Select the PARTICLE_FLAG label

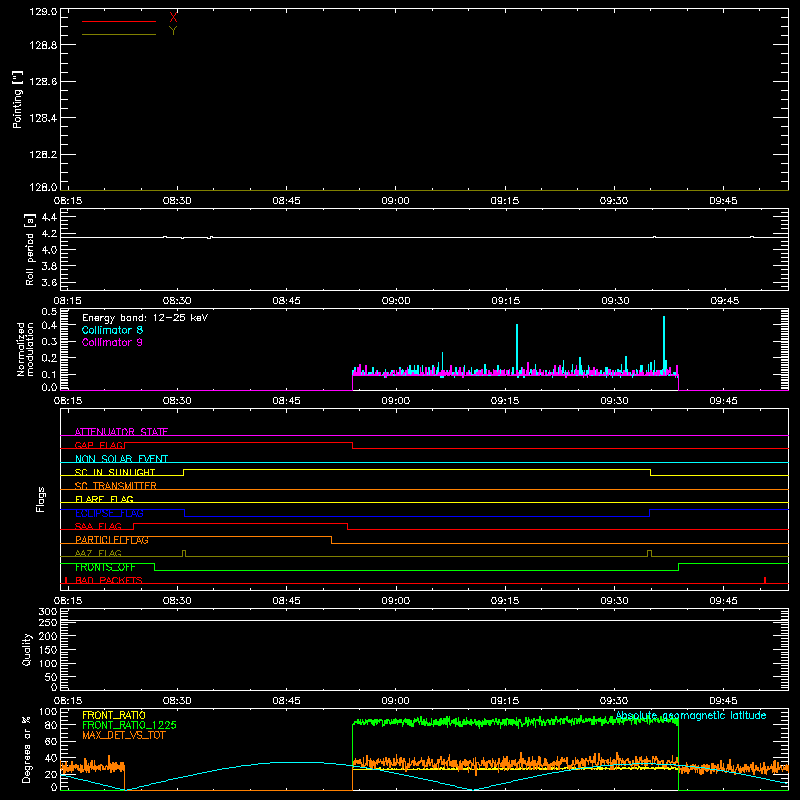coord(112,540)
